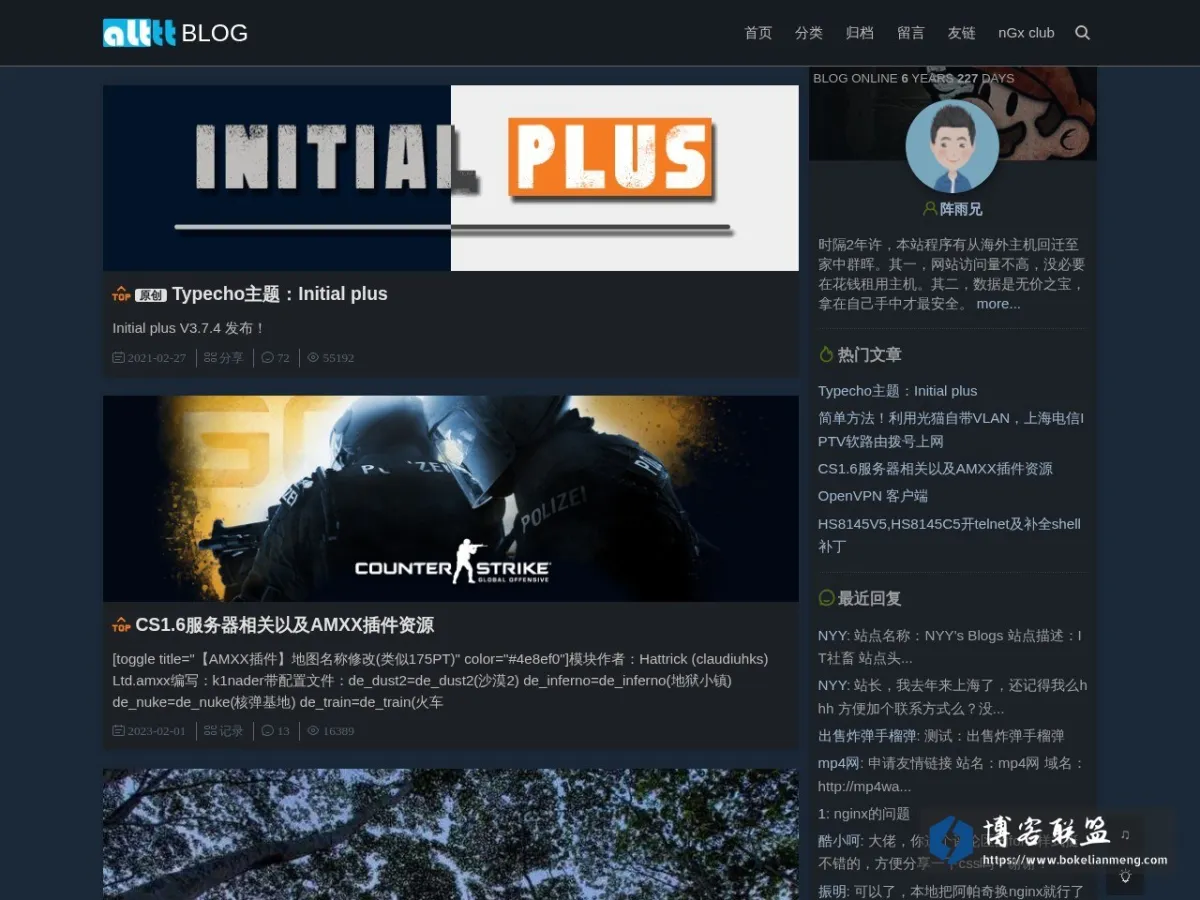Click the eye views icon showing 55192
This screenshot has width=1200, height=900.
pos(313,357)
